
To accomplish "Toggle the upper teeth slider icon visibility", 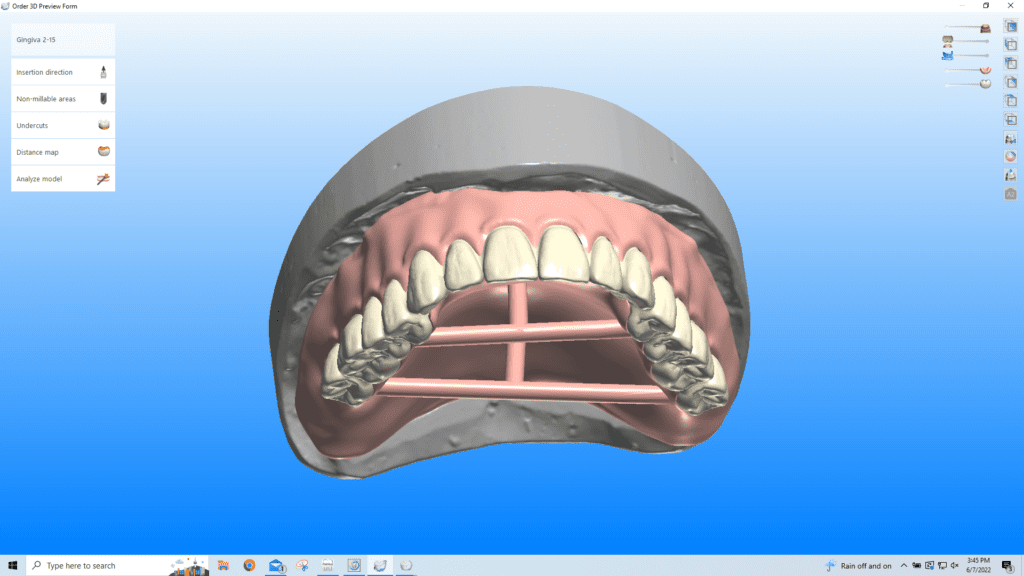I will [x=947, y=41].
